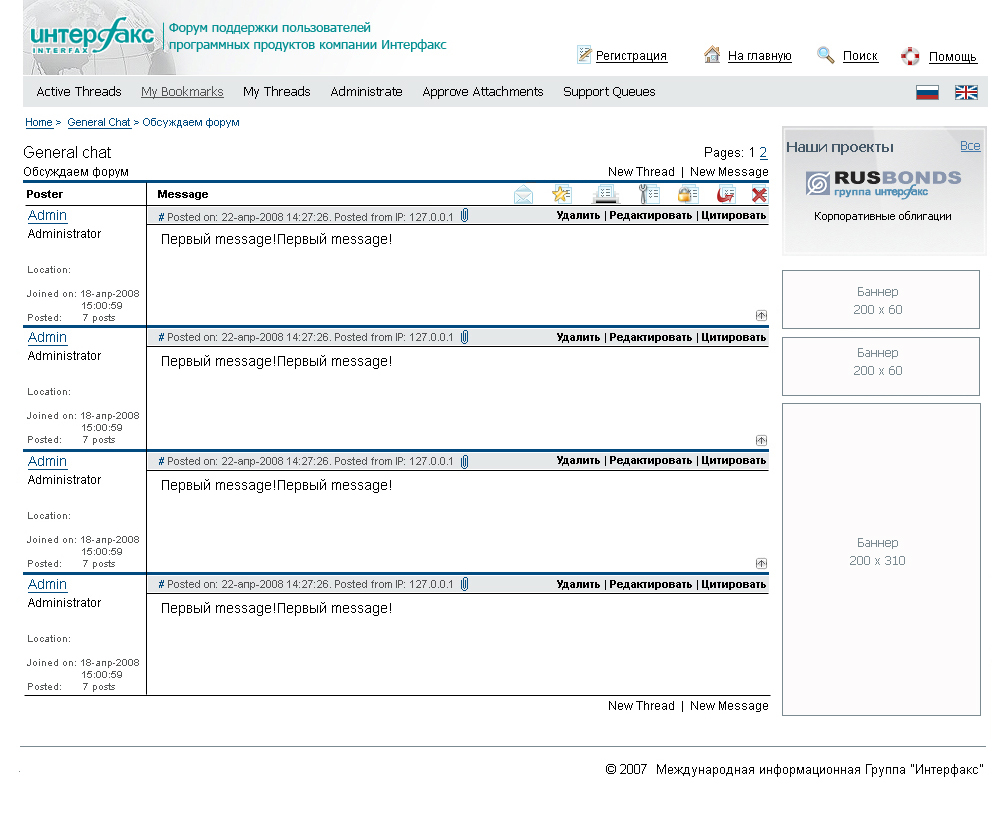Screen dimensions: 1000x815
Task: Lock the thread using the padlock icon
Action: pyautogui.click(x=687, y=194)
